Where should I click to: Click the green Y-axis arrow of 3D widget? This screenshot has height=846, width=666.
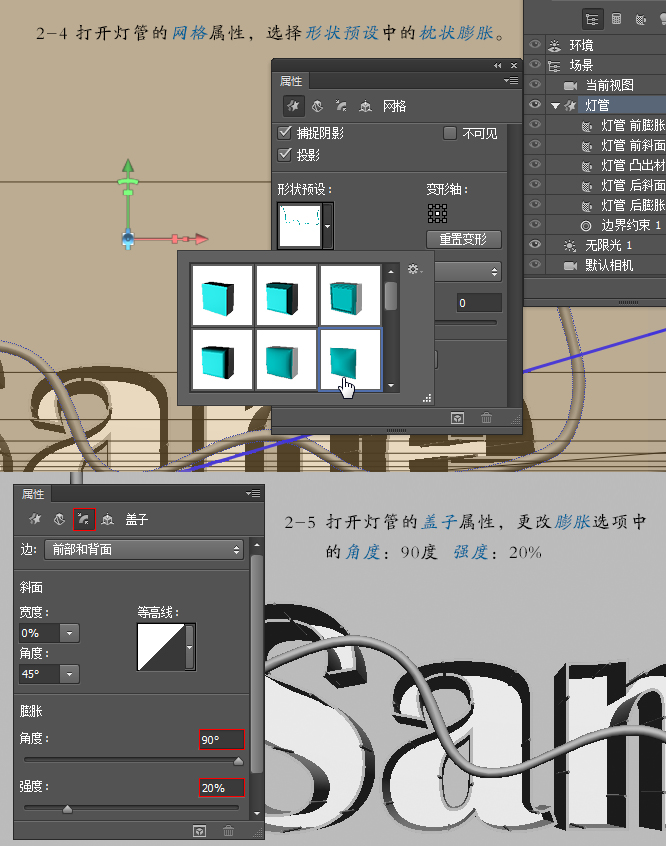click(x=128, y=166)
